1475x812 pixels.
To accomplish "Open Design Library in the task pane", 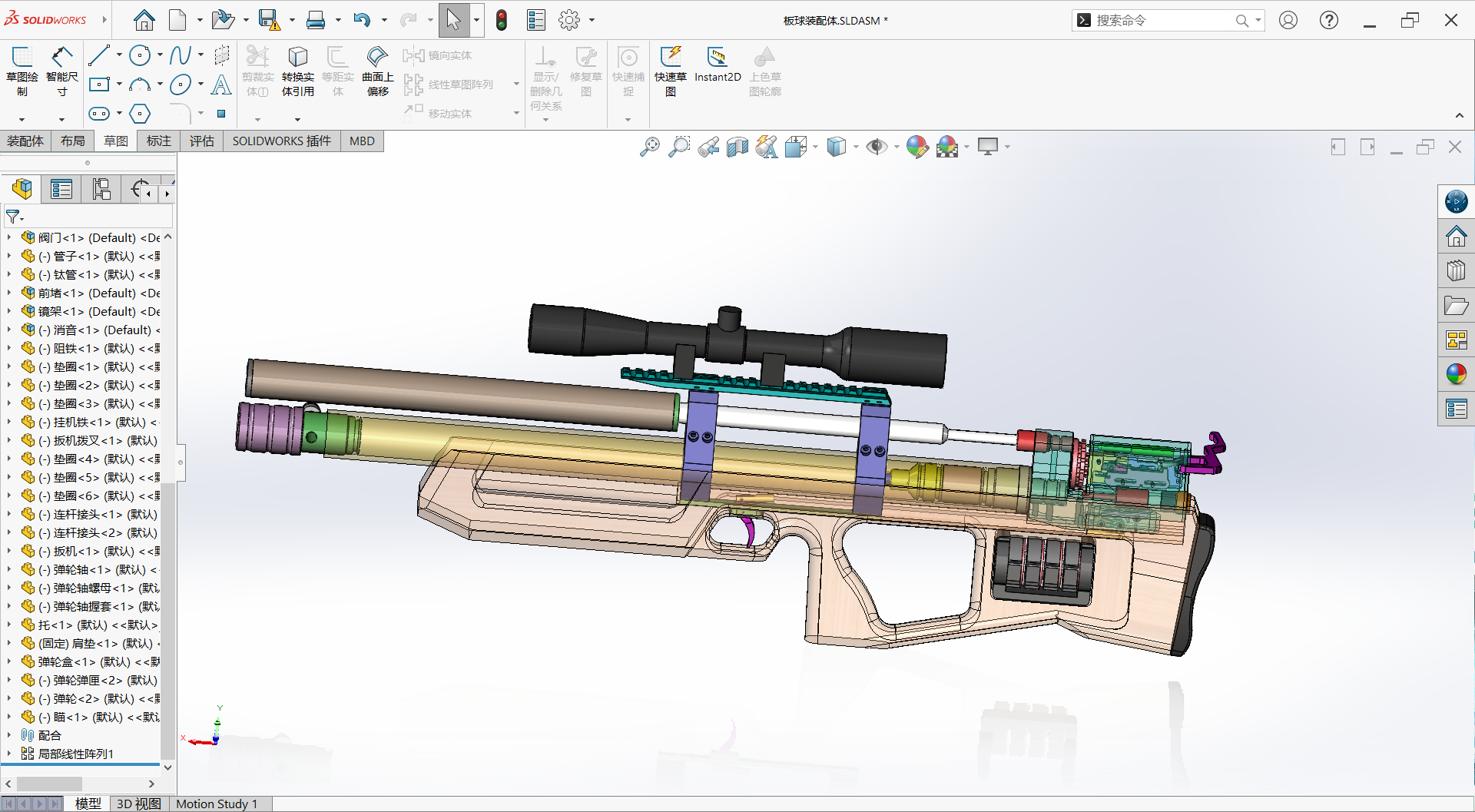I will pyautogui.click(x=1456, y=270).
